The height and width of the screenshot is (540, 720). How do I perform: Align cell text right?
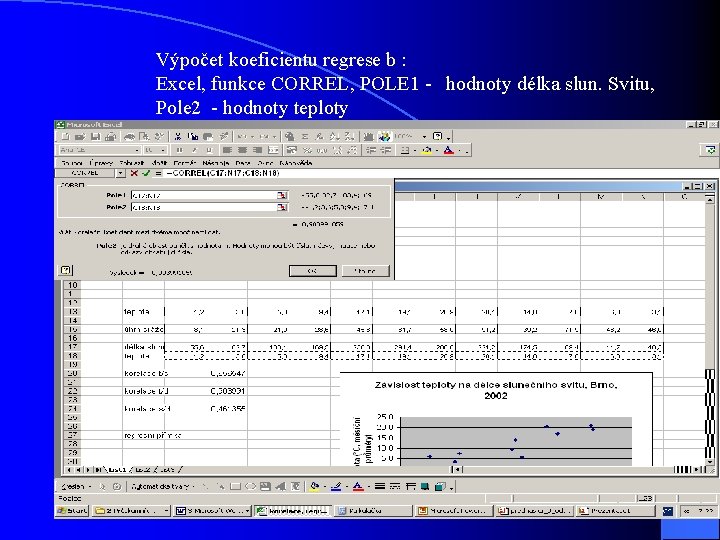(x=258, y=150)
